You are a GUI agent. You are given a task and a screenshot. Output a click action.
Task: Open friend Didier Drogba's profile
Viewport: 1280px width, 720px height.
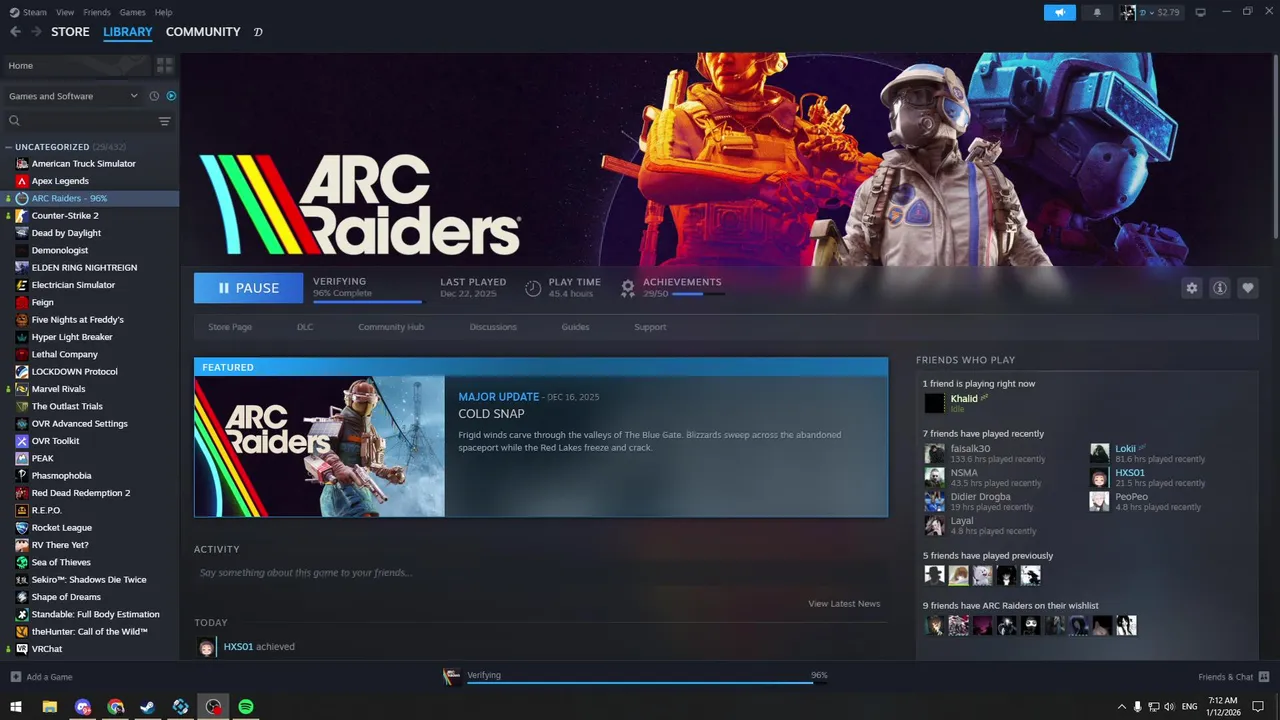pos(980,497)
